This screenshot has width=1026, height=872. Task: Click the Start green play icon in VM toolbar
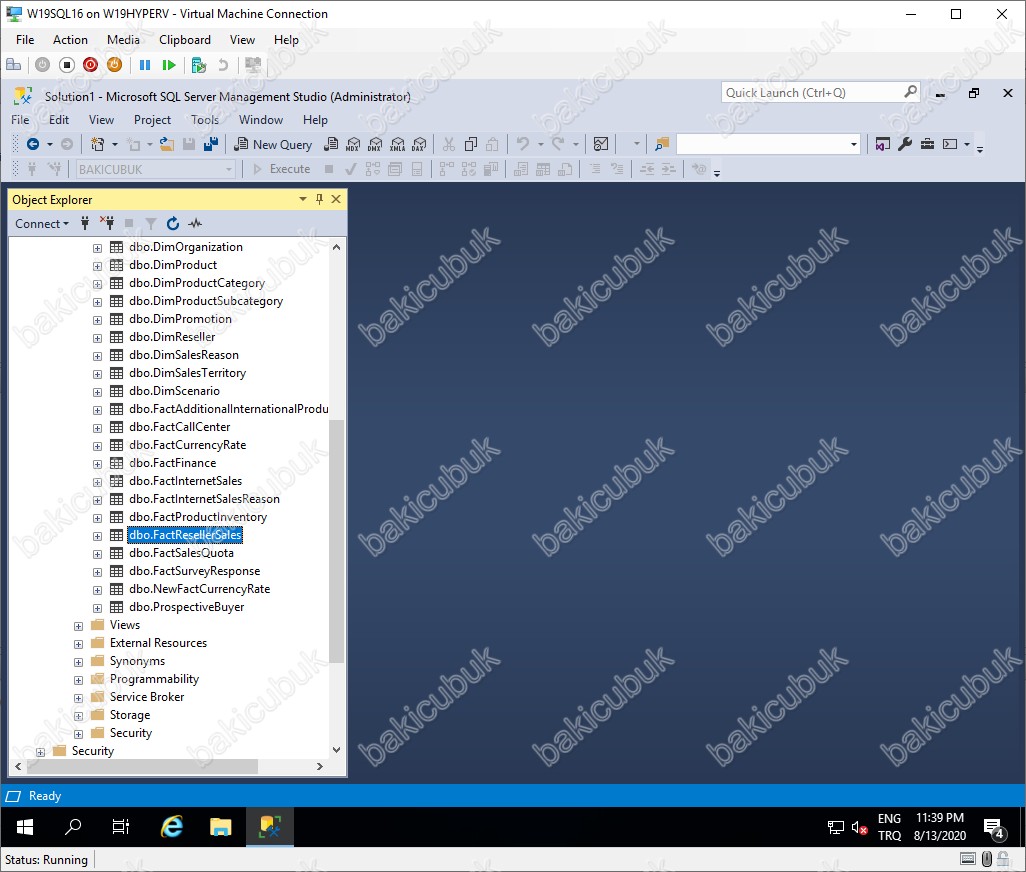pyautogui.click(x=169, y=65)
